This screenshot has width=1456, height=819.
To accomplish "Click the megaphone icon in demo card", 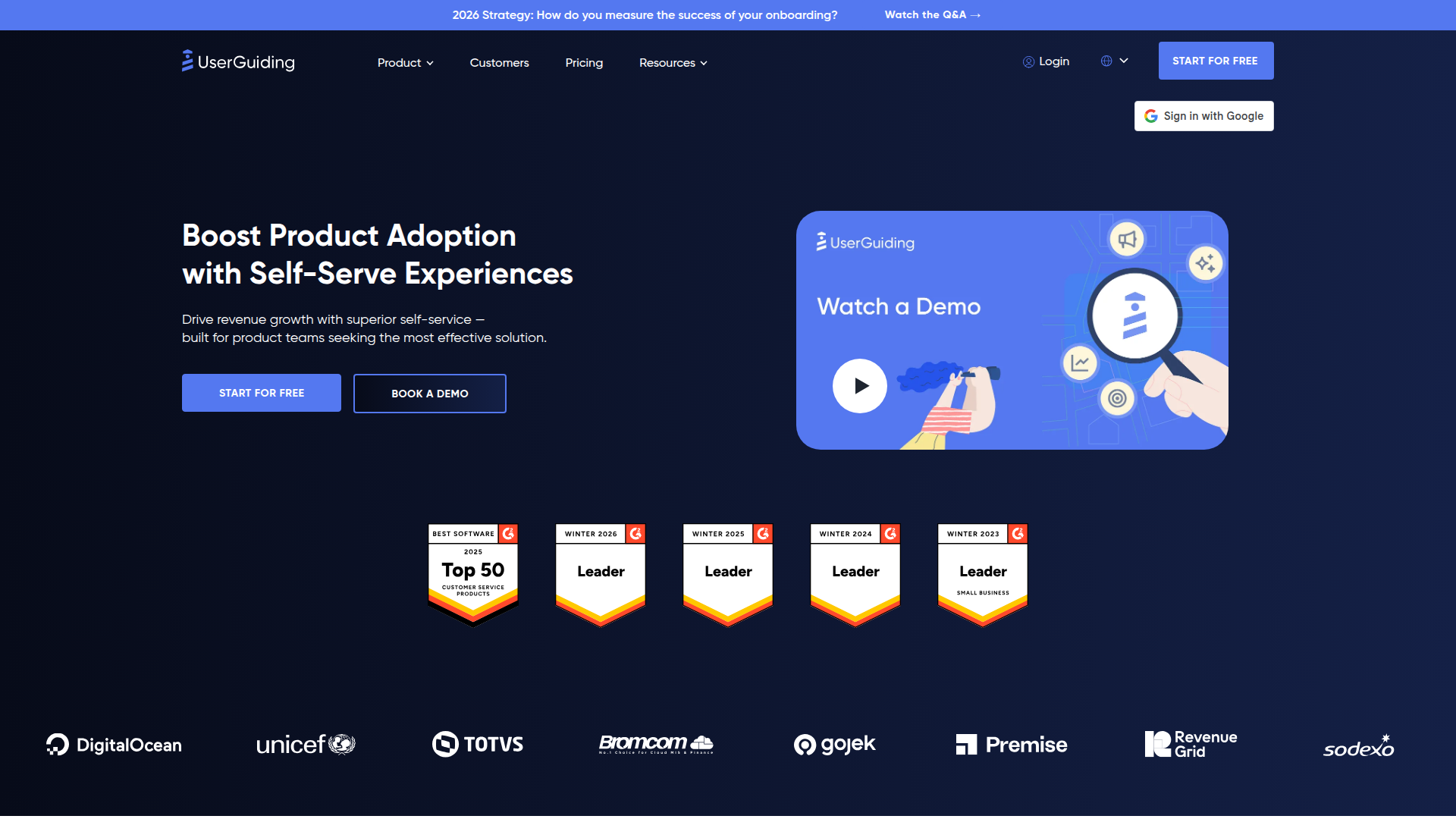I will 1127,240.
